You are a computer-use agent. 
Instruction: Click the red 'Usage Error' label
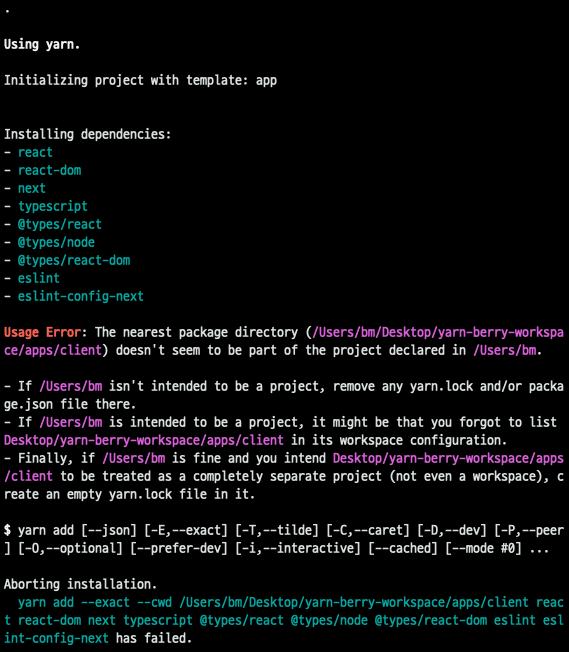(x=42, y=332)
